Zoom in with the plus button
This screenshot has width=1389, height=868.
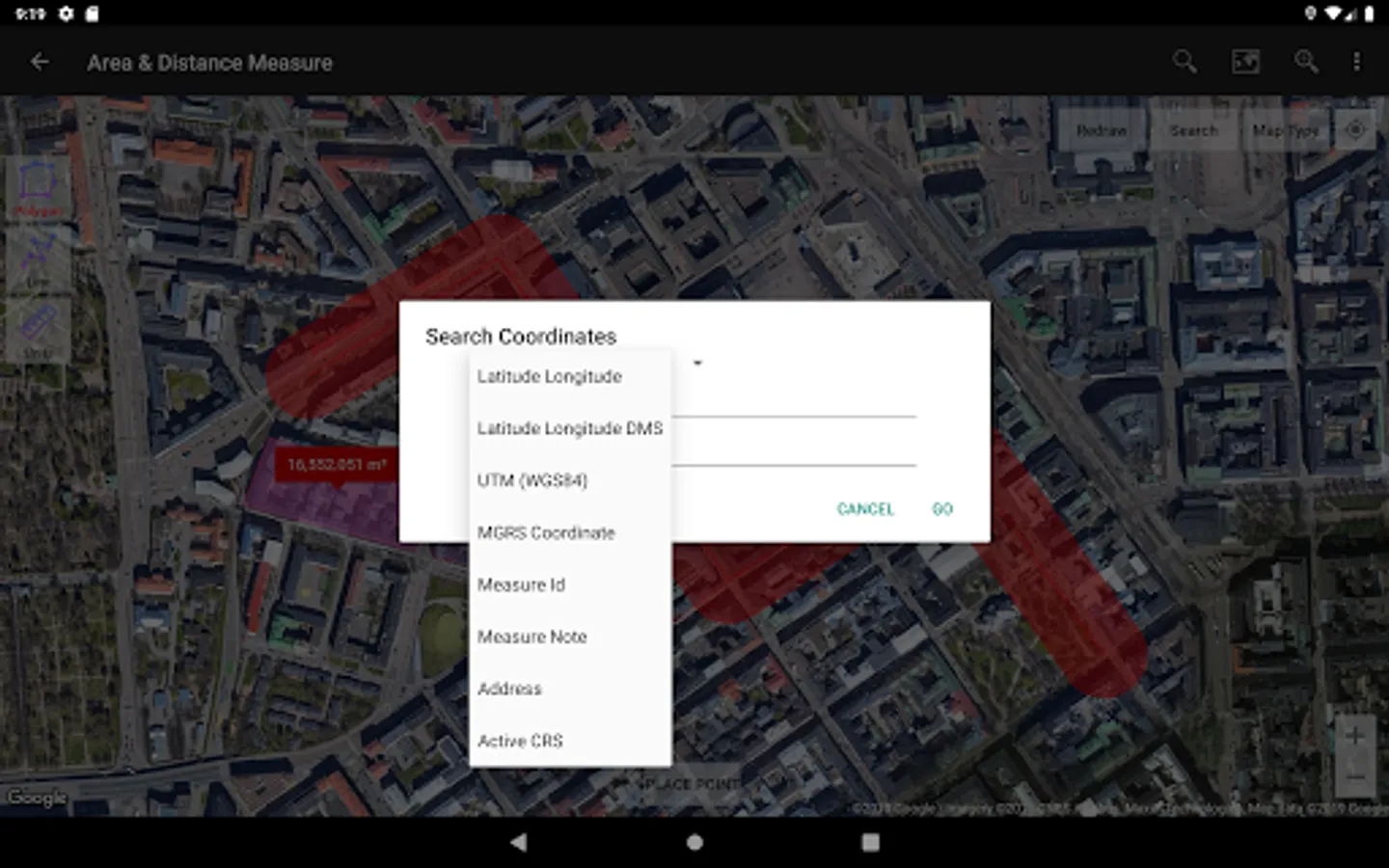pos(1354,736)
